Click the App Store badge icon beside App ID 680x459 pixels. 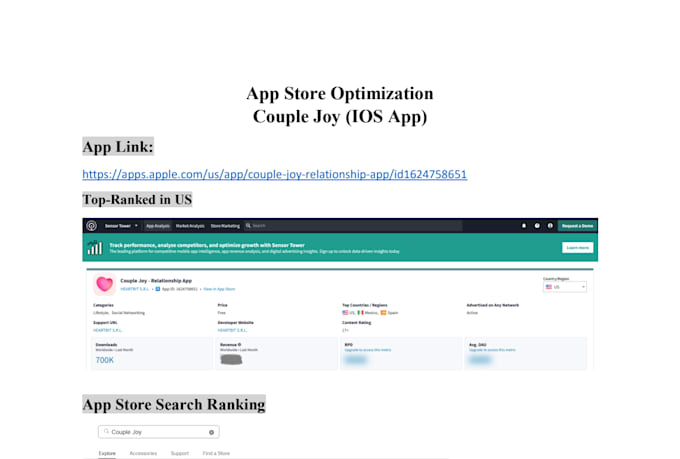[158, 289]
